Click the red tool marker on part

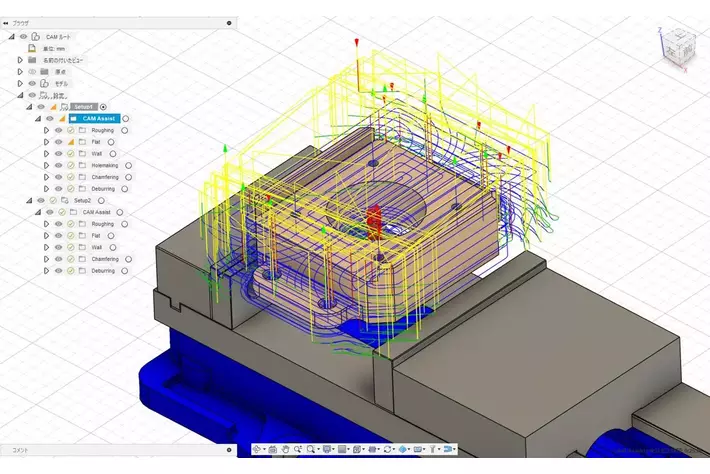[x=375, y=217]
